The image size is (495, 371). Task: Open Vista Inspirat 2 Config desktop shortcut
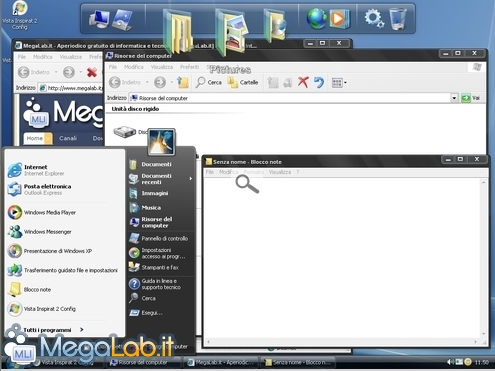coord(19,15)
